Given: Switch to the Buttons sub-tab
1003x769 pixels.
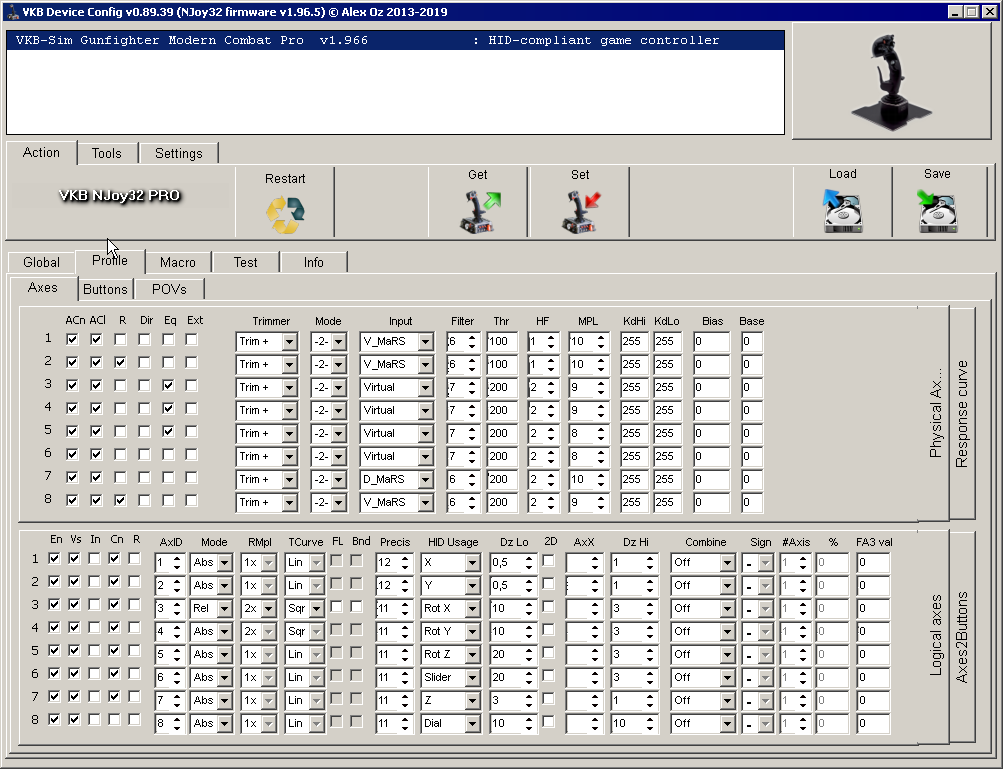Looking at the screenshot, I should coord(105,289).
